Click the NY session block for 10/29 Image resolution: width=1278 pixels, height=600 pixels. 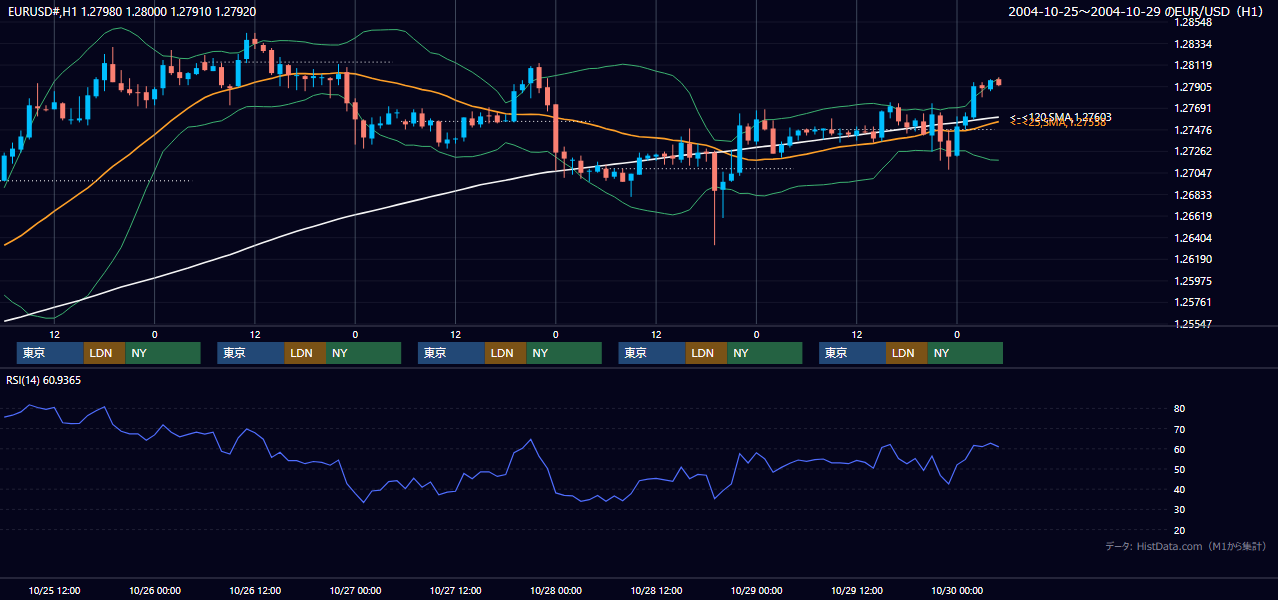(x=965, y=353)
